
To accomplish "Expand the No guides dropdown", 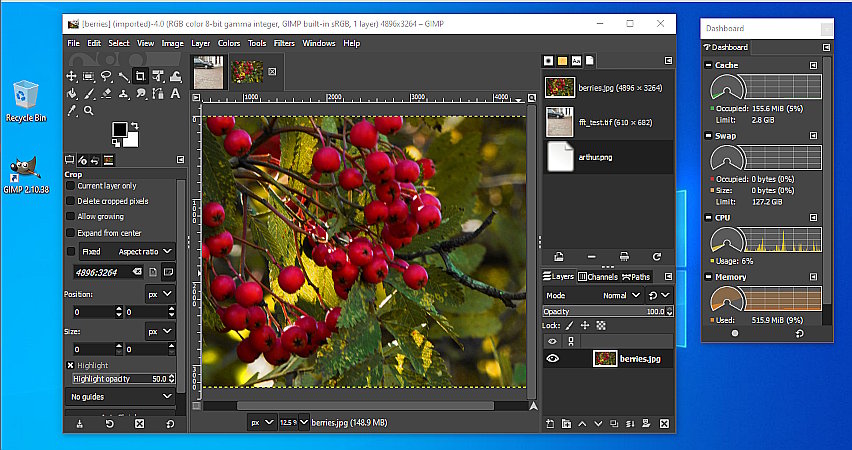I will (x=120, y=397).
